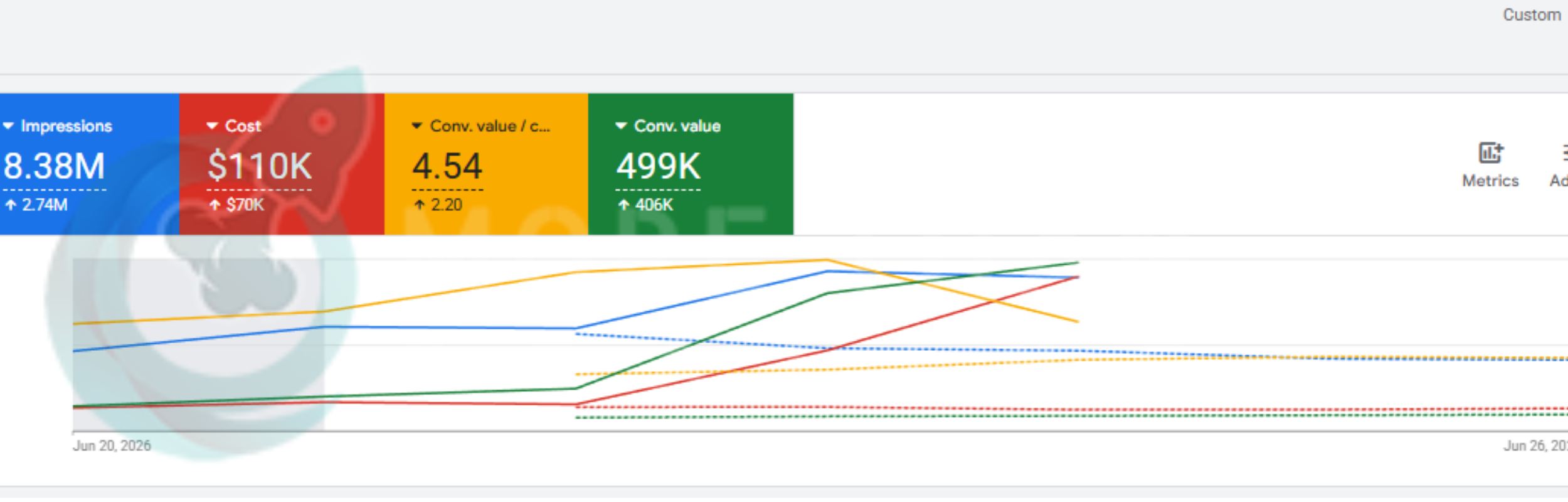1568x502 pixels.
Task: Expand the Cost metric dropdown arrow
Action: pos(213,126)
